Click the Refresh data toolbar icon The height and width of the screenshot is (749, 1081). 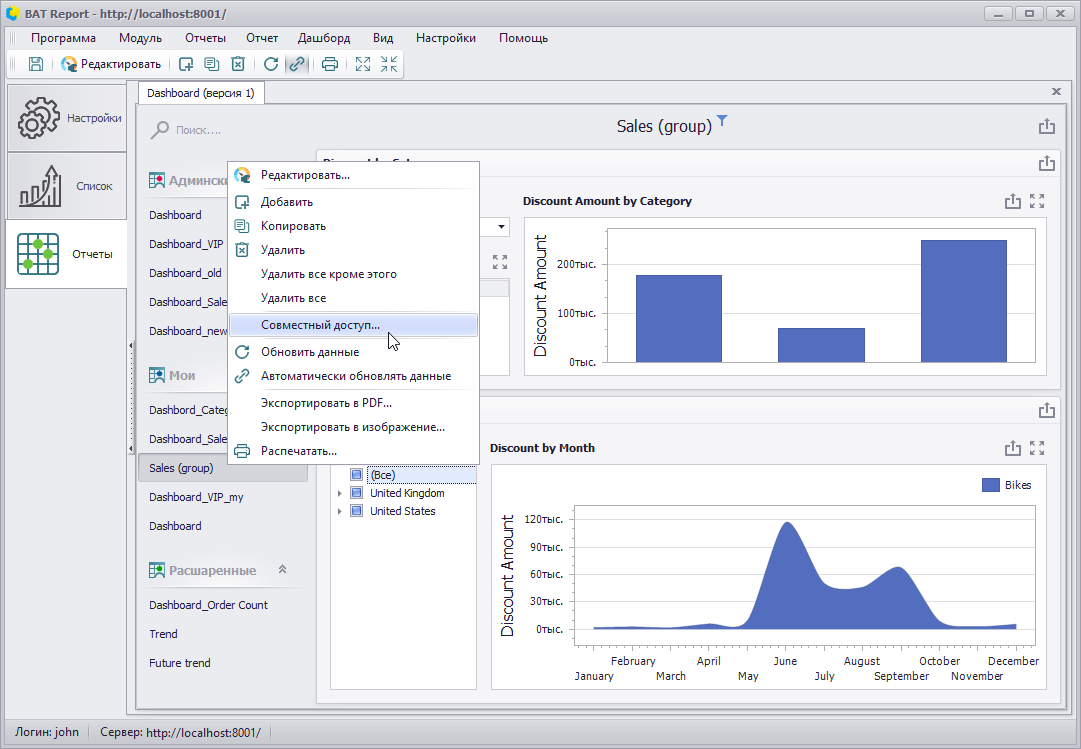point(271,64)
